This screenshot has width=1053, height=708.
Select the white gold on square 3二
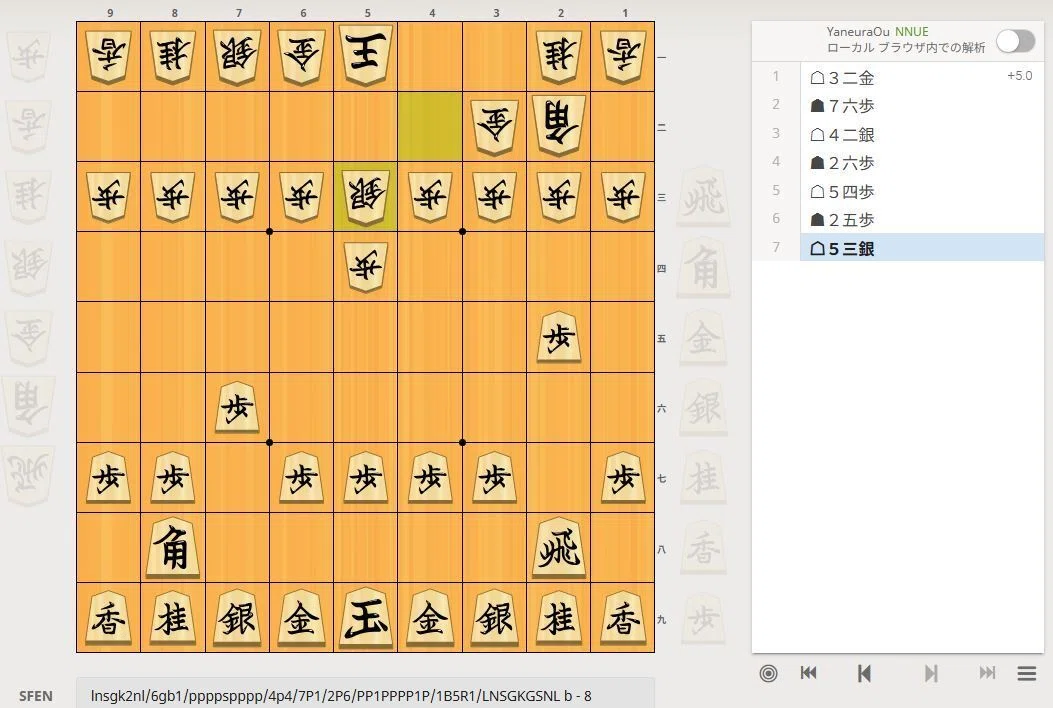[495, 126]
